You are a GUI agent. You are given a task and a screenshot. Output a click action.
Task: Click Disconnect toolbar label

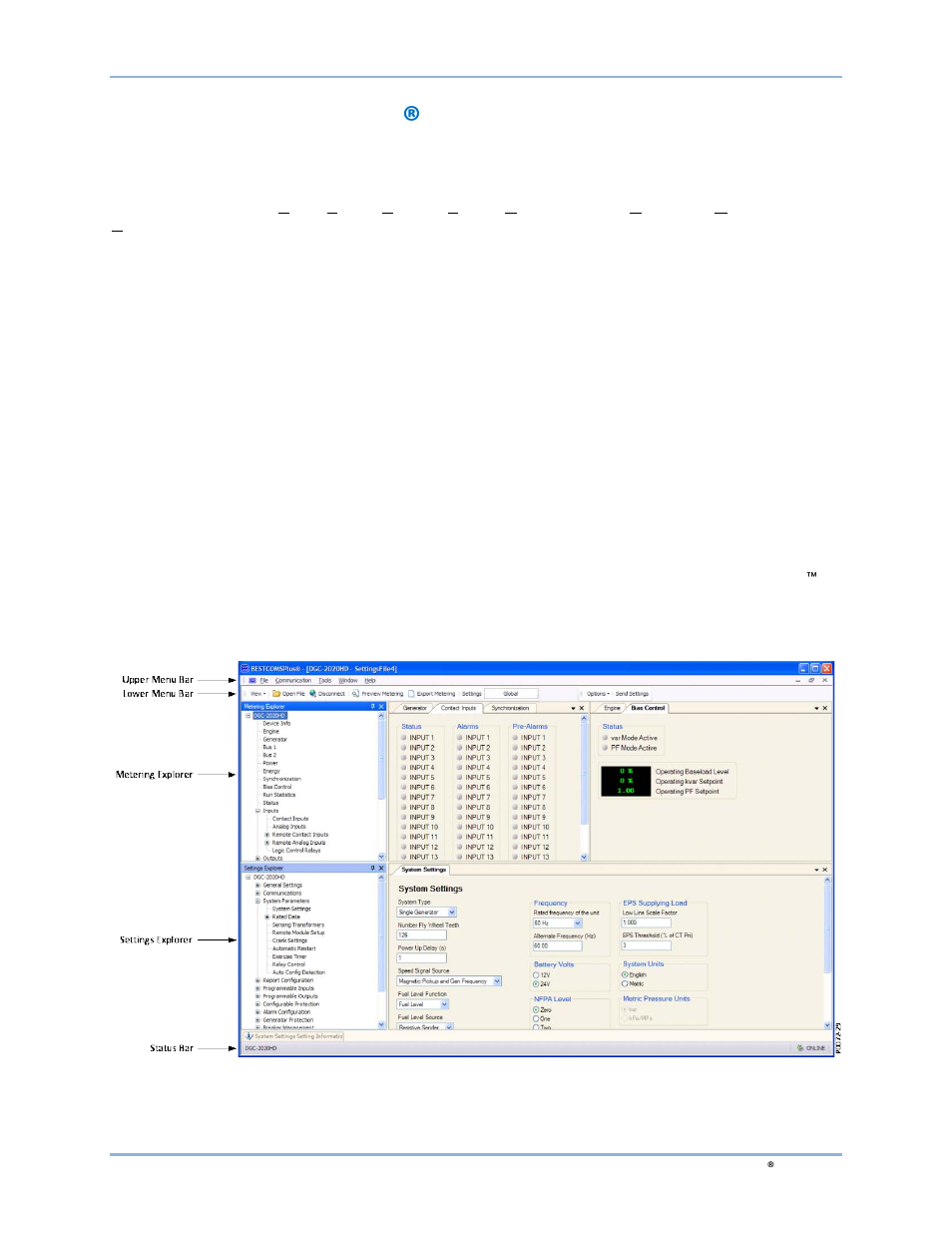pyautogui.click(x=331, y=693)
